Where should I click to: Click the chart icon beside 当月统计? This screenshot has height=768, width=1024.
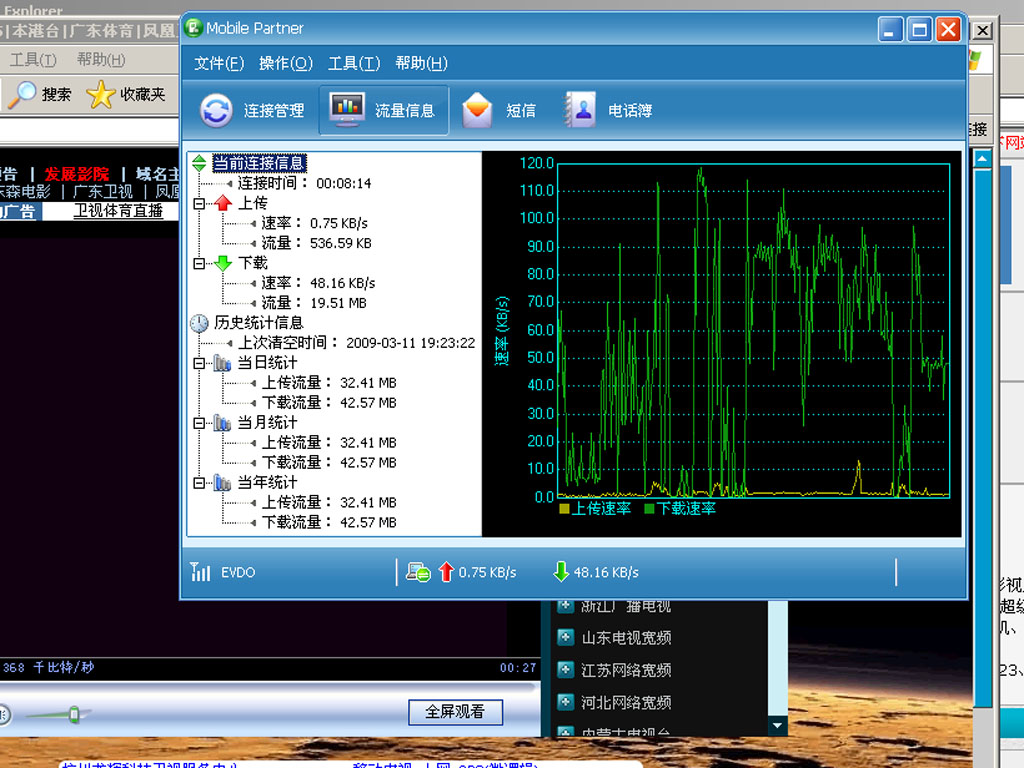222,423
